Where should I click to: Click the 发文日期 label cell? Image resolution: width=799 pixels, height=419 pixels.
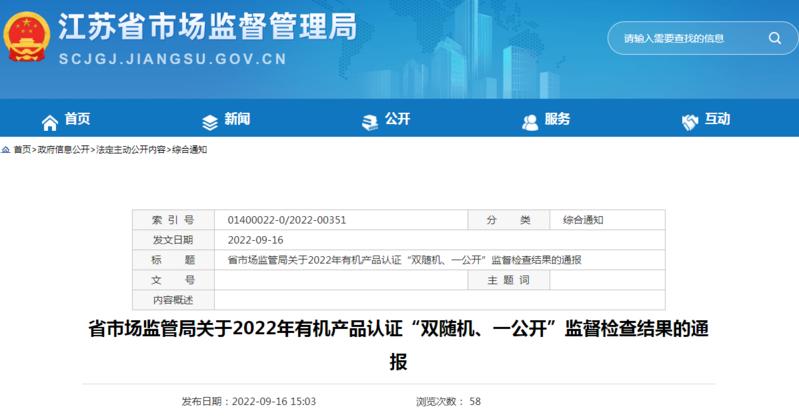pos(173,240)
